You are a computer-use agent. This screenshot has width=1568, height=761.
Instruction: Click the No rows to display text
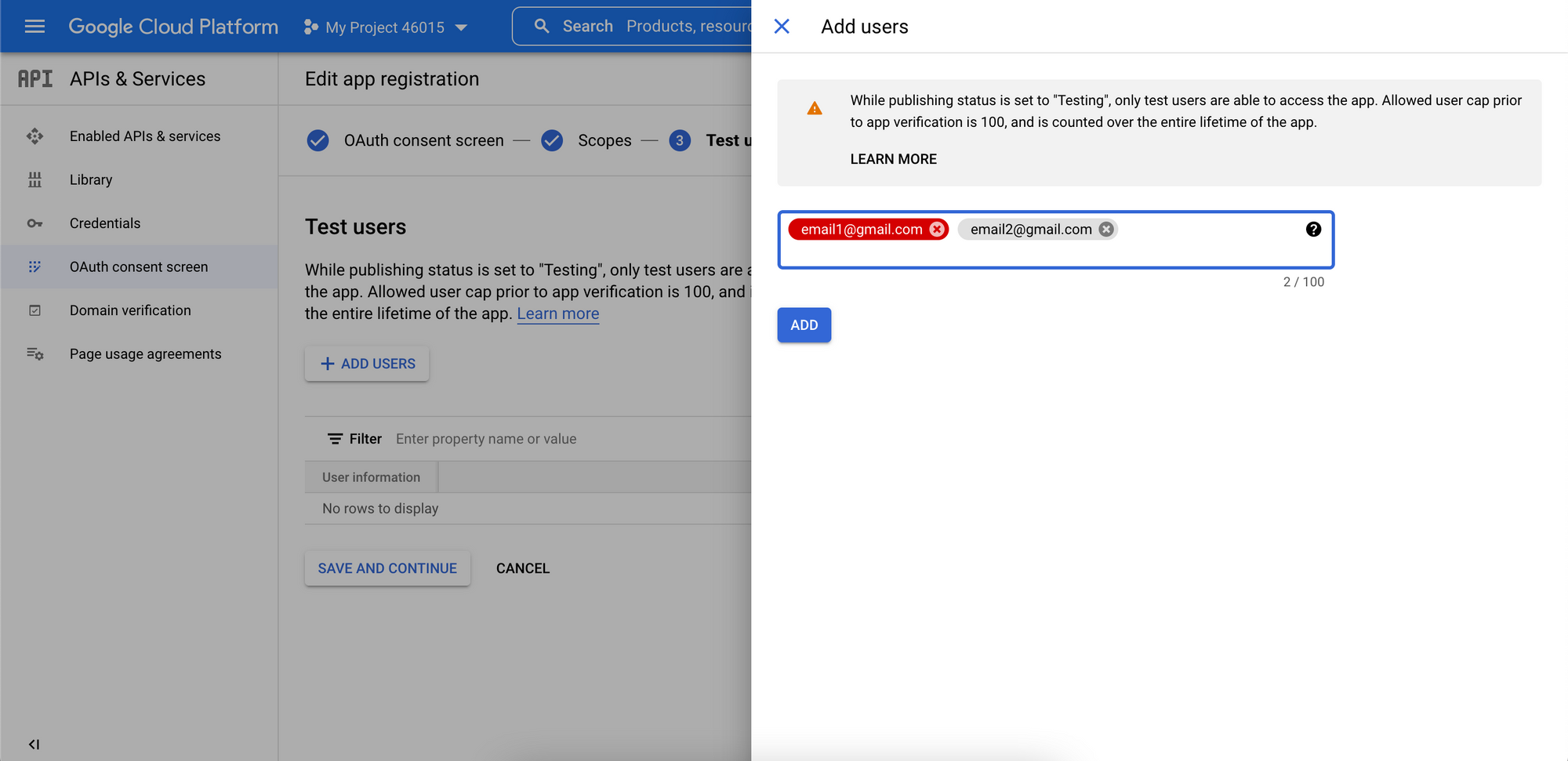(380, 509)
